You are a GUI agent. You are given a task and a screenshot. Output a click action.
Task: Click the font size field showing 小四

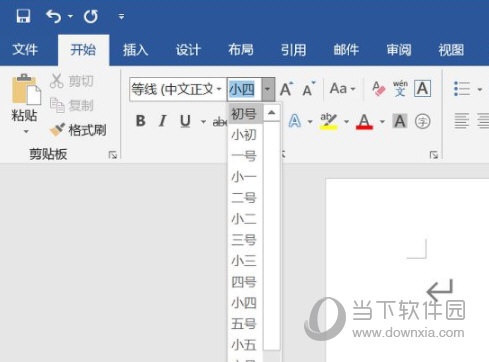pos(244,89)
